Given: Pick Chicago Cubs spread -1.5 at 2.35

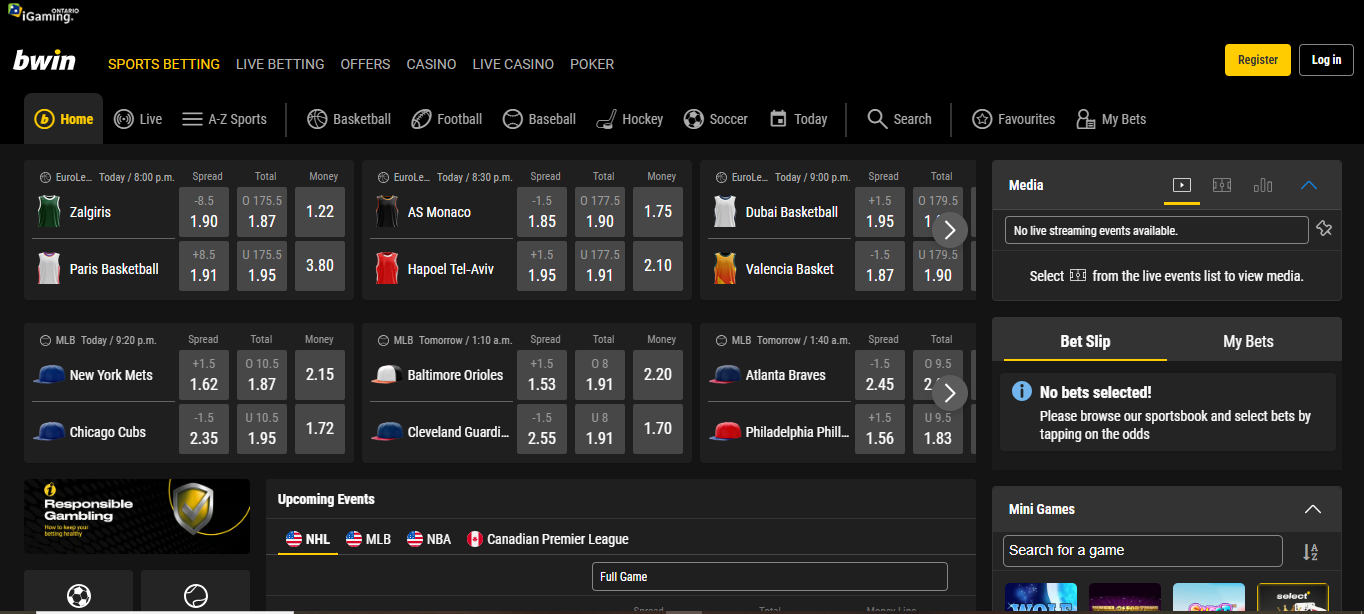Looking at the screenshot, I should 204,429.
